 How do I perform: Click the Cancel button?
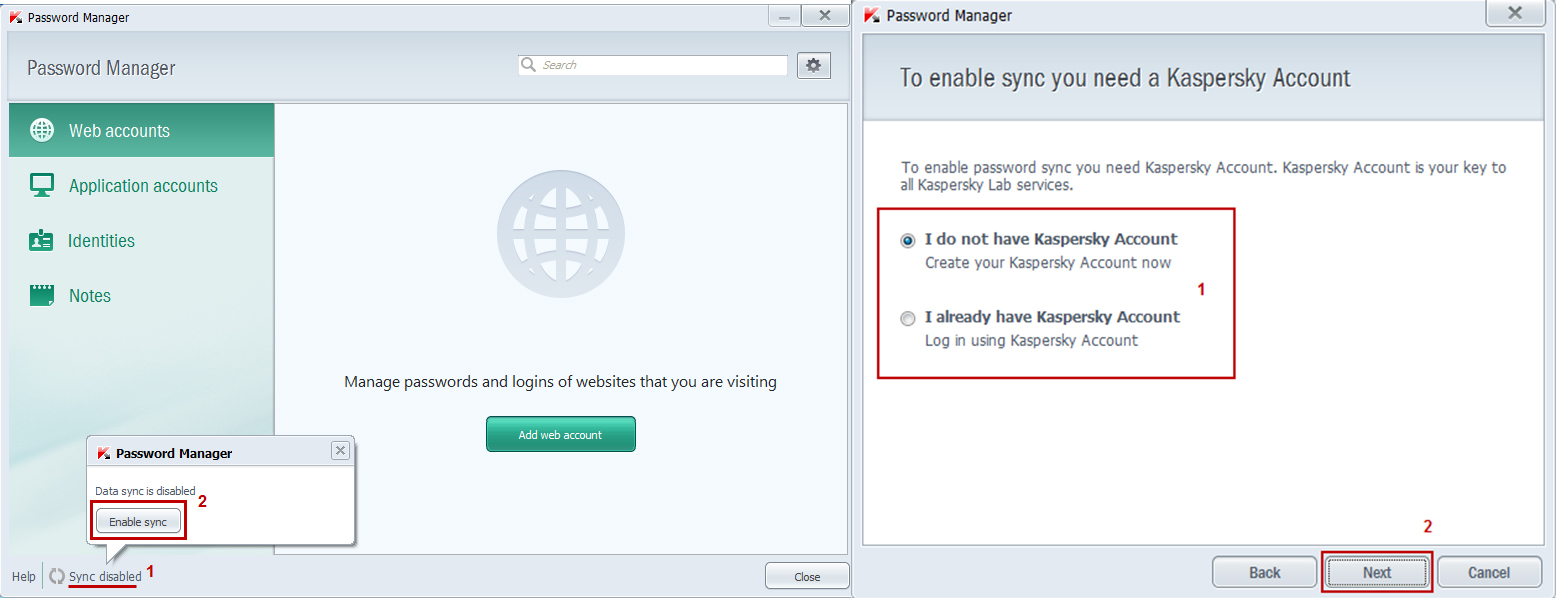(x=1489, y=572)
